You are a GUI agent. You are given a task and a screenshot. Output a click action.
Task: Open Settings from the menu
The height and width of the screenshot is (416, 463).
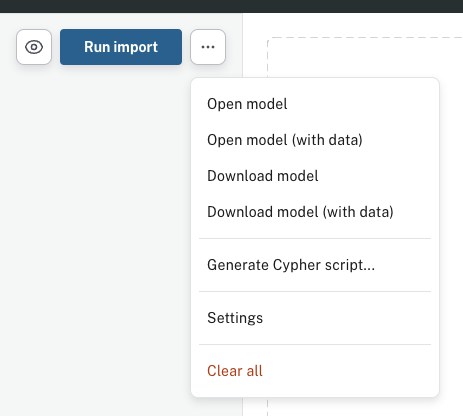(x=315, y=318)
